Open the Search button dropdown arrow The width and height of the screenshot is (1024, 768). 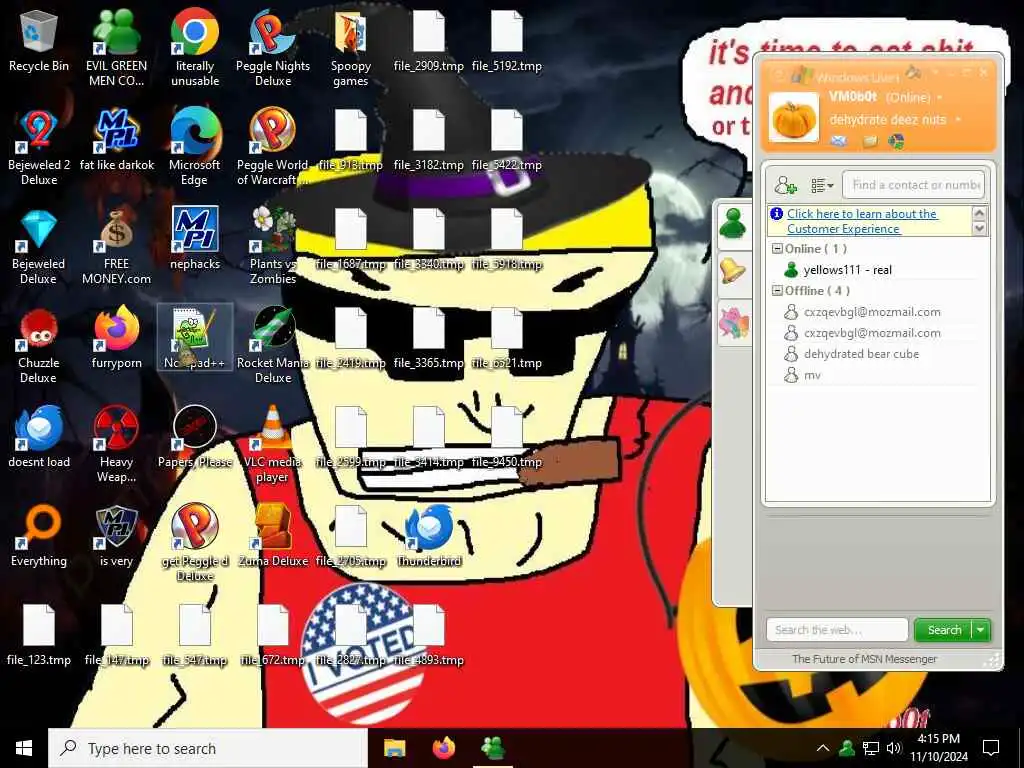tap(980, 630)
